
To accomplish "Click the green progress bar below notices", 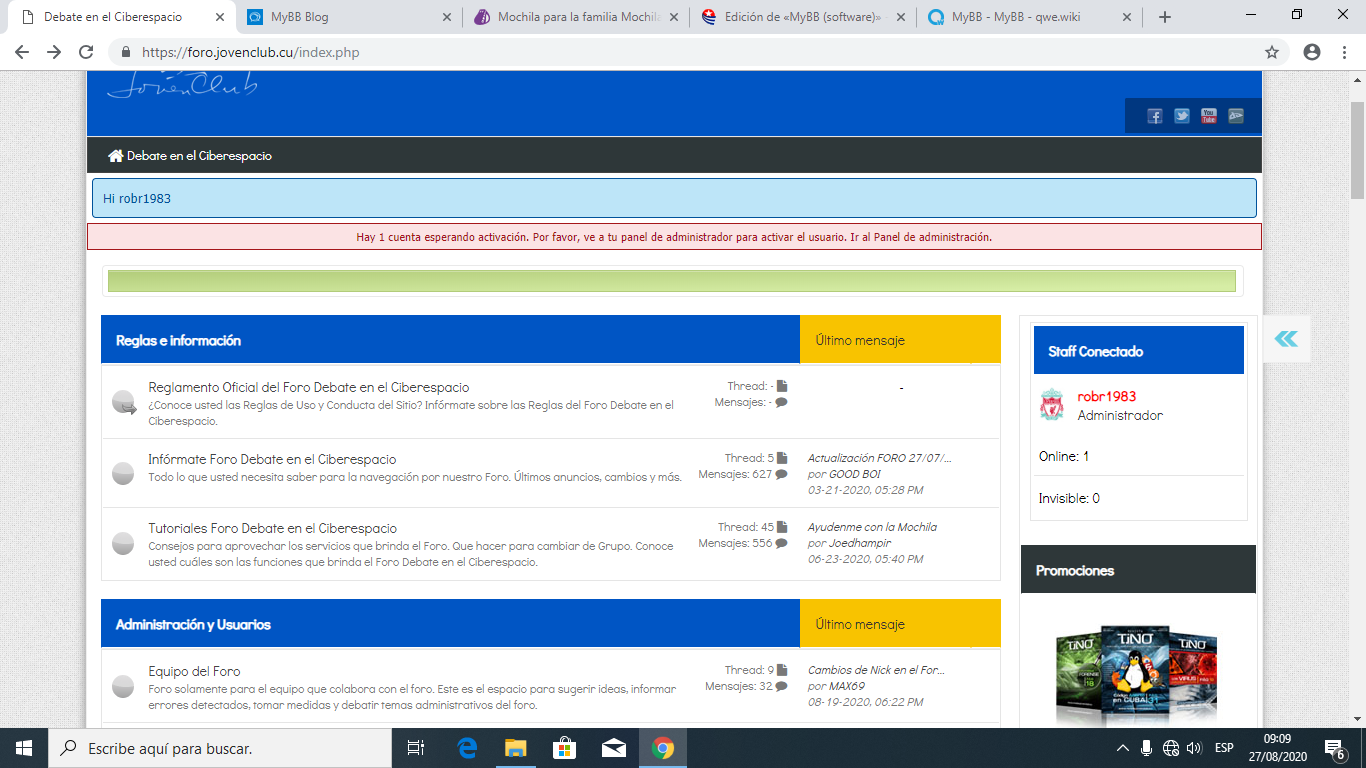I will [671, 281].
